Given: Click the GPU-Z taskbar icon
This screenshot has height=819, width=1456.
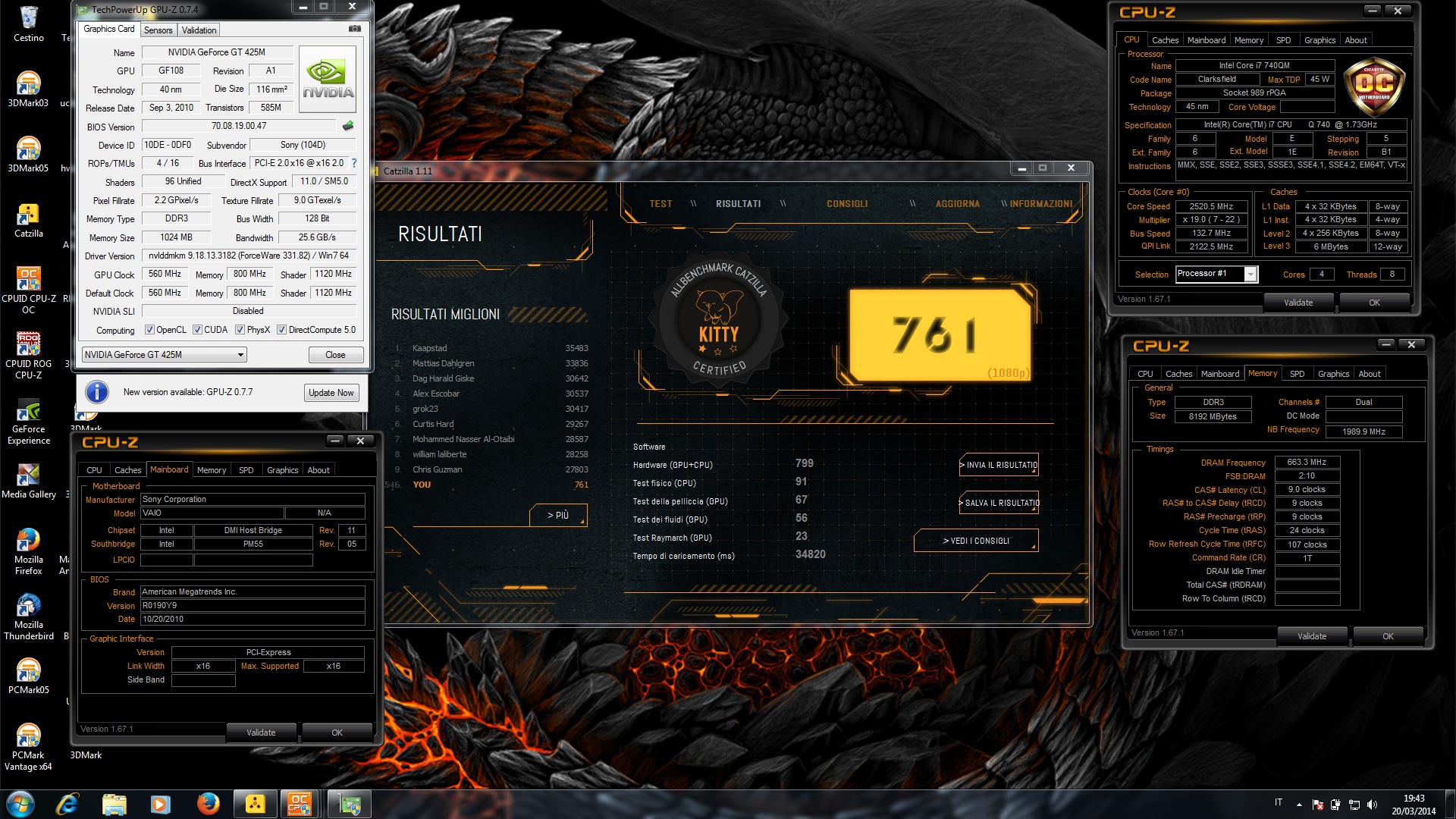Looking at the screenshot, I should pos(350,804).
